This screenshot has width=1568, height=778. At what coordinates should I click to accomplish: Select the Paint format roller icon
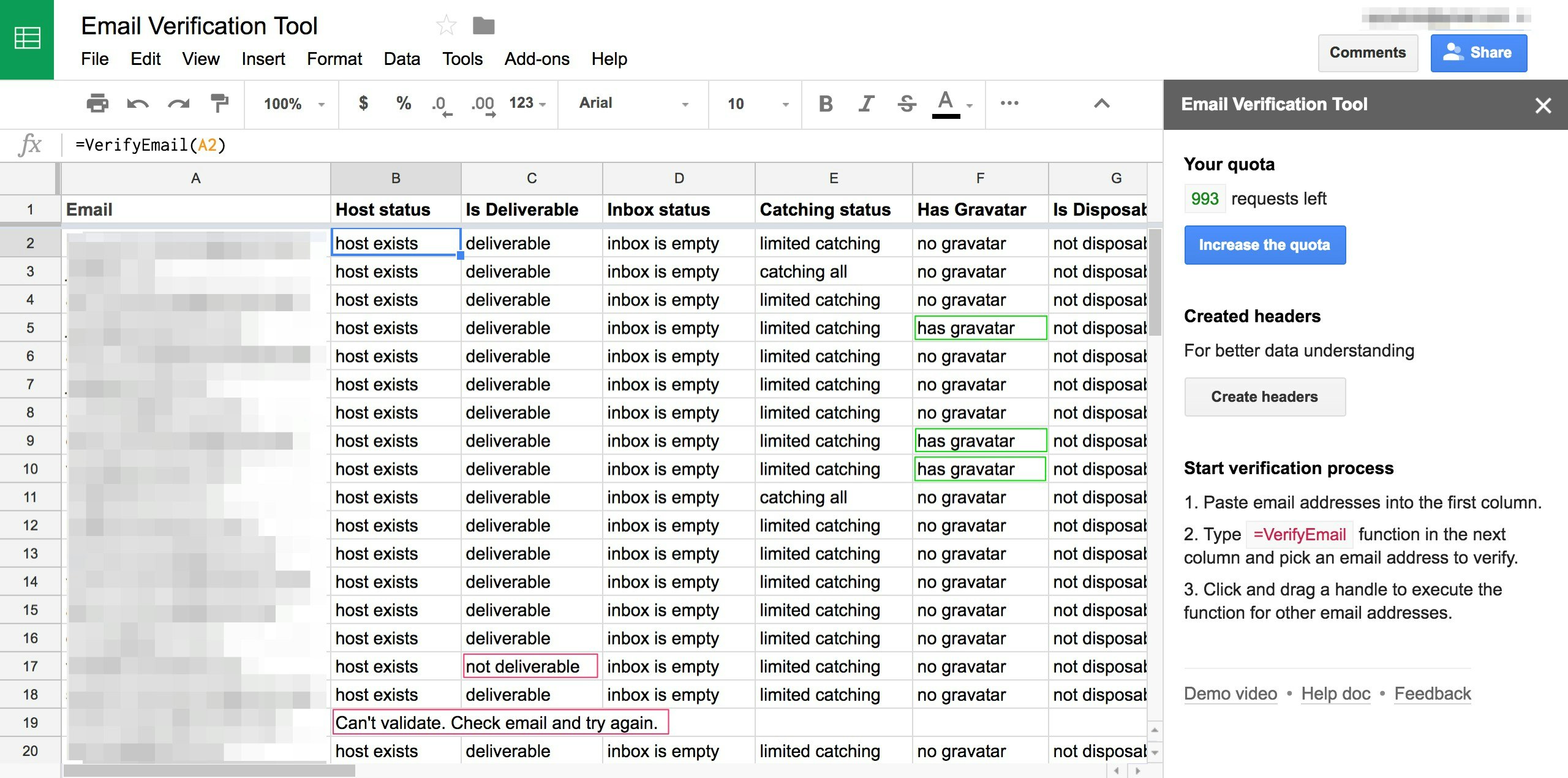click(x=219, y=103)
